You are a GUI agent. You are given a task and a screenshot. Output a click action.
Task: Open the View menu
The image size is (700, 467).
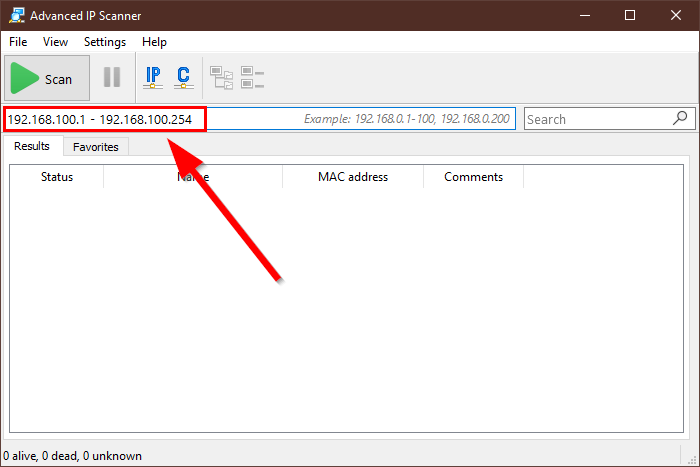[55, 42]
